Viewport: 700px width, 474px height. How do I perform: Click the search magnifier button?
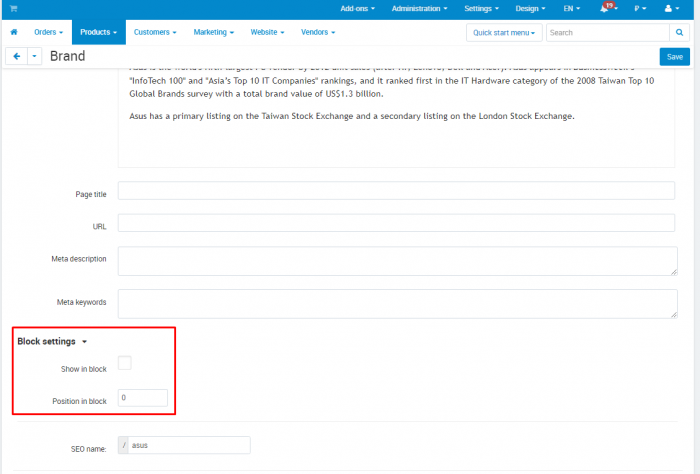coord(679,33)
